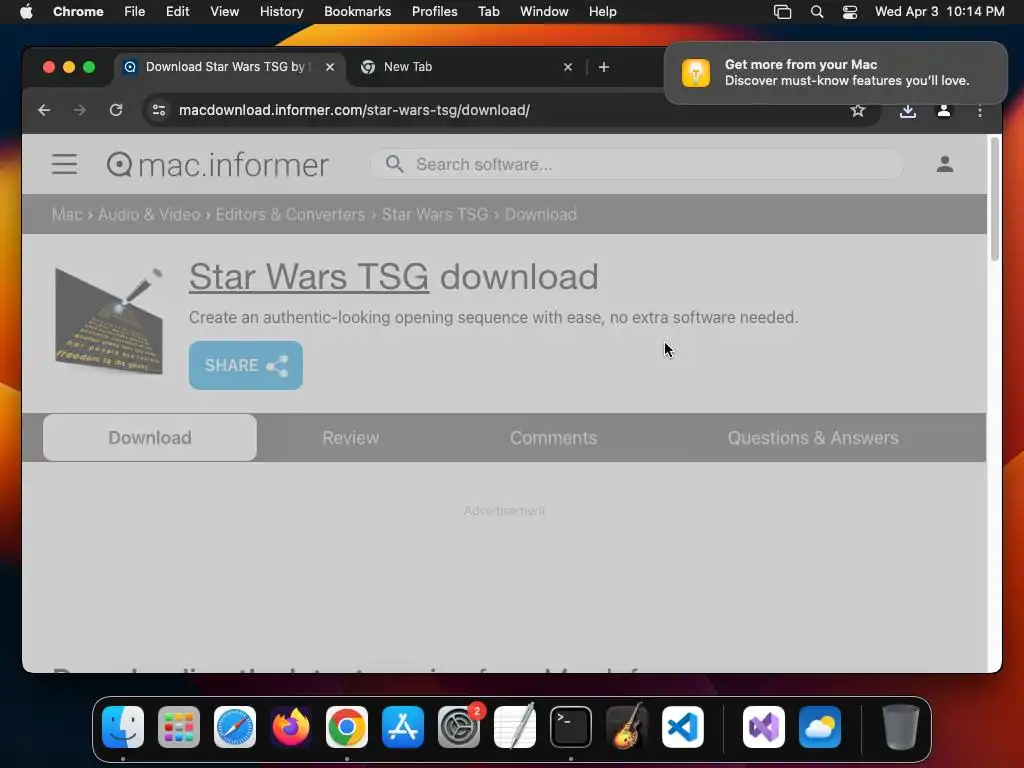1024x768 pixels.
Task: Open Finder from the Dock
Action: pos(123,727)
